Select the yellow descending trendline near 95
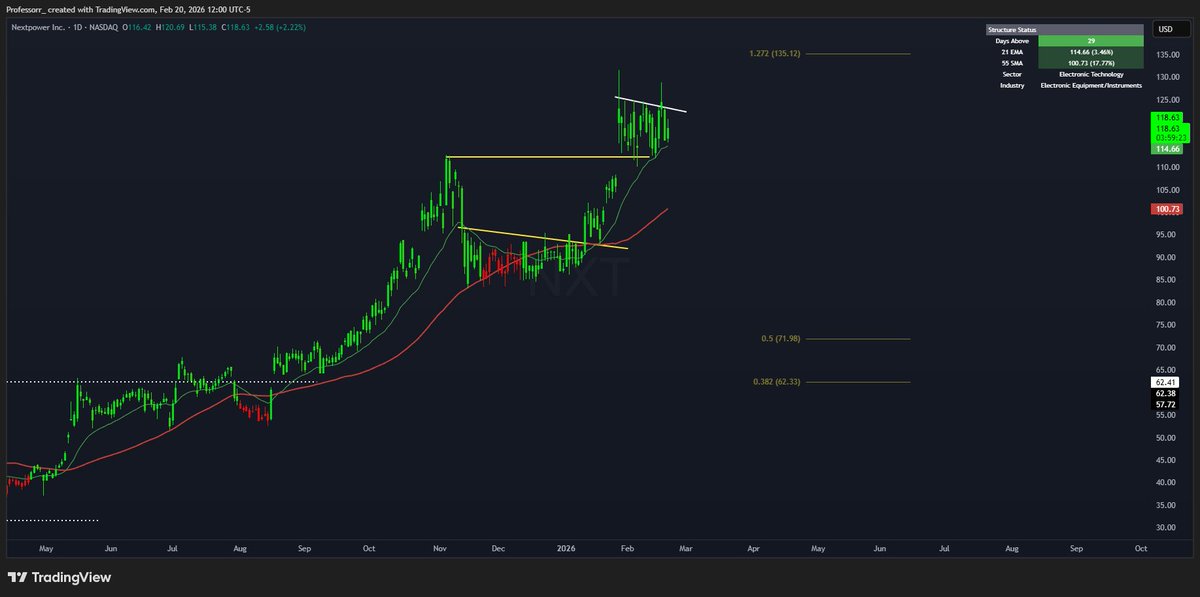This screenshot has width=1200, height=597. click(x=543, y=238)
